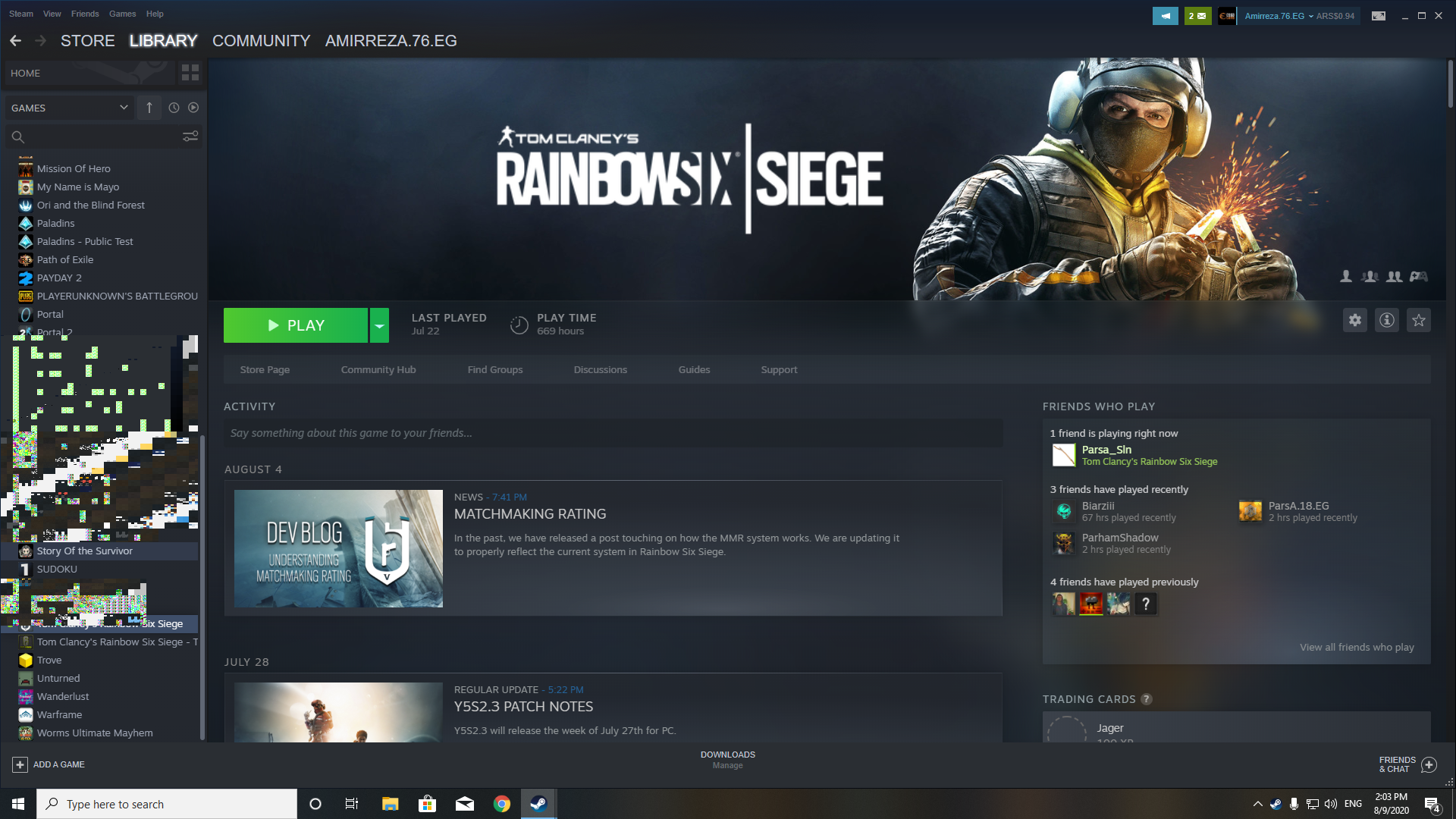Switch to the COMMUNITY tab

(x=261, y=41)
